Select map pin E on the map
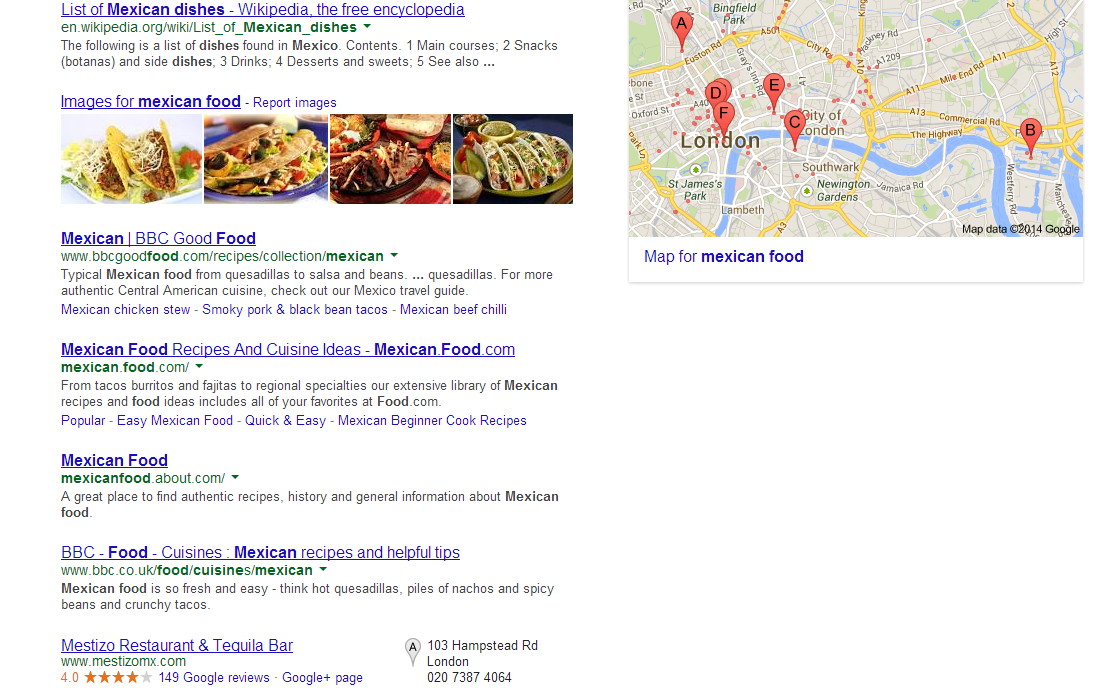Viewport: 1099px width, 688px height. 773,91
